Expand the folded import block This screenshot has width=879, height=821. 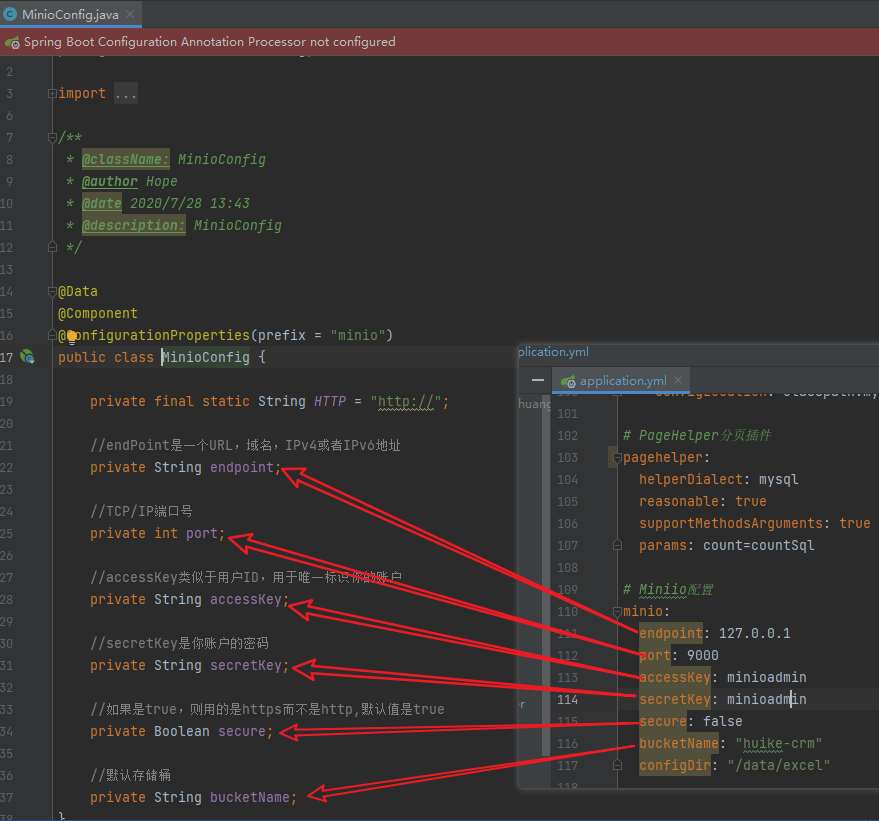[52, 94]
